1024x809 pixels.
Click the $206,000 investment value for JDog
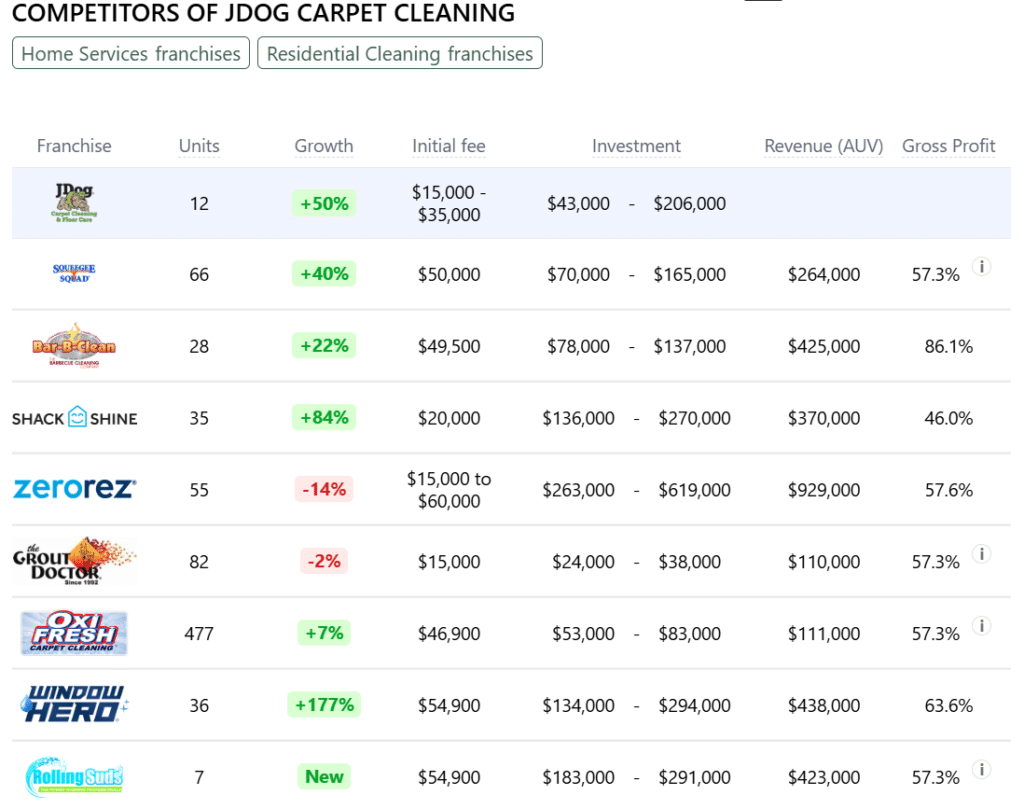click(690, 203)
